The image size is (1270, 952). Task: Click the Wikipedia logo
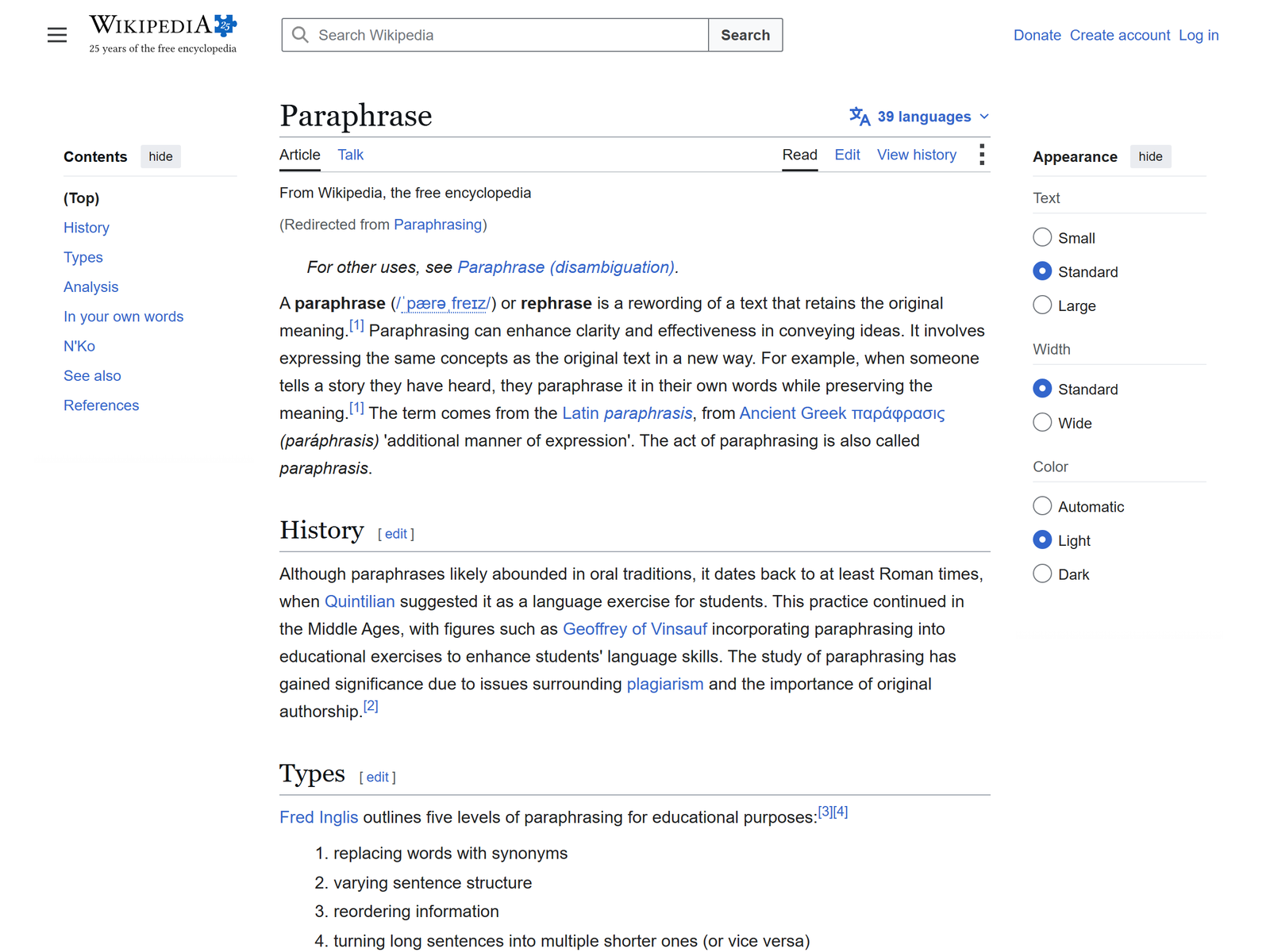(163, 34)
